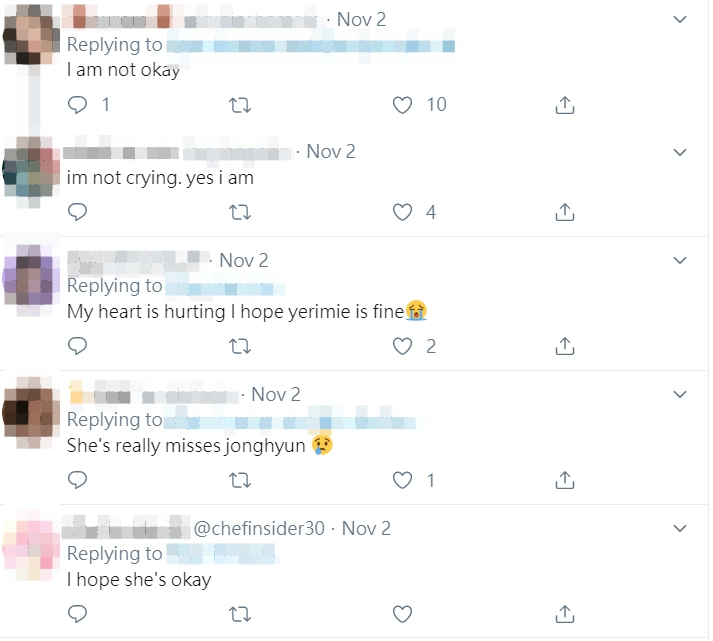Share the "My heart is hurting" tweet

[x=564, y=346]
